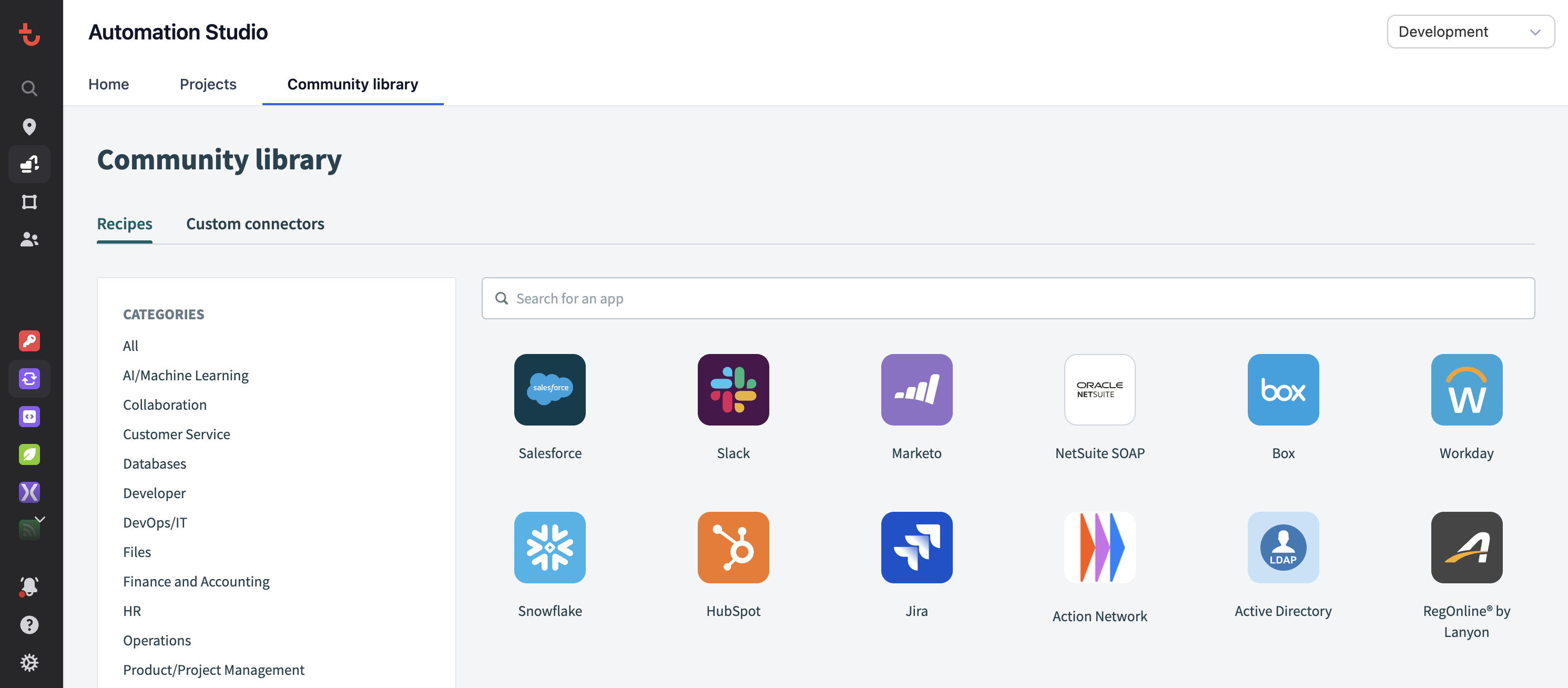The width and height of the screenshot is (1568, 688).
Task: Open the Development environment dropdown
Action: [x=1470, y=31]
